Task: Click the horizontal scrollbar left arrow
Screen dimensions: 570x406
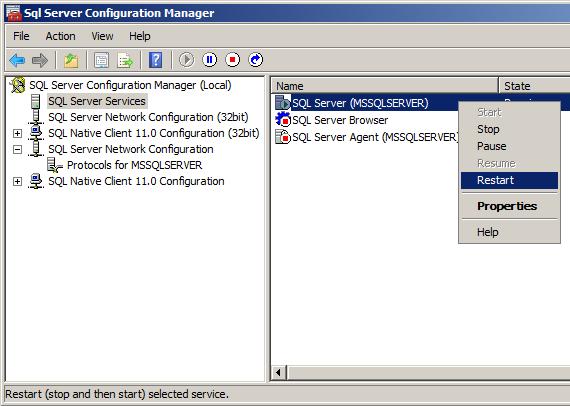Action: (279, 373)
